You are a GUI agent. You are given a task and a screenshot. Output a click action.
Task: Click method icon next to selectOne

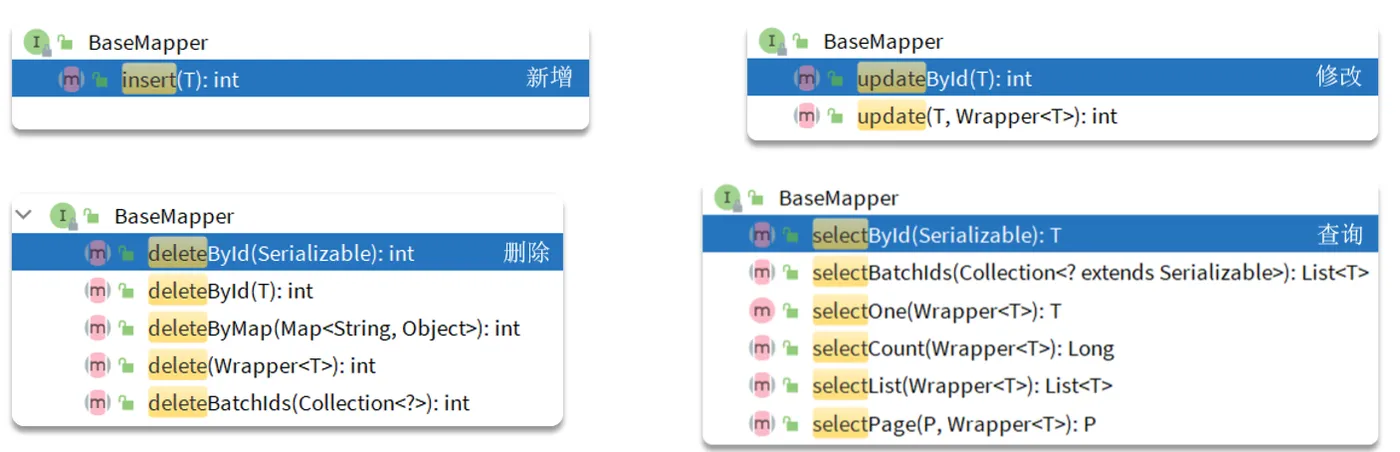pyautogui.click(x=761, y=311)
